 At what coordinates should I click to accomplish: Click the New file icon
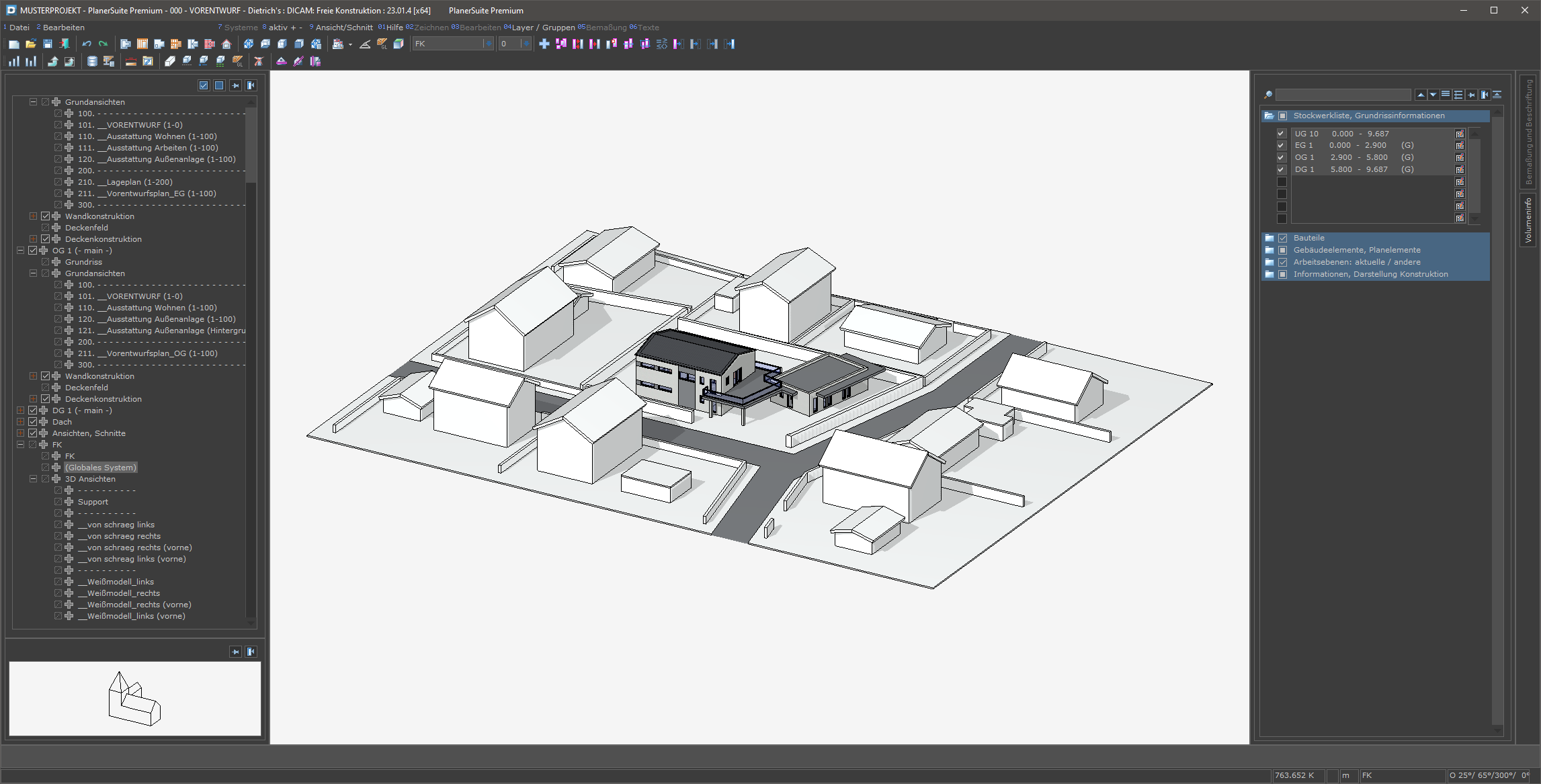tap(13, 44)
